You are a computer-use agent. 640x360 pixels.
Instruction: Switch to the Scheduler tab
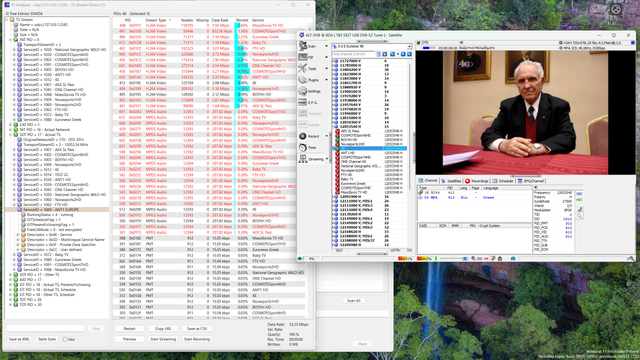502,181
